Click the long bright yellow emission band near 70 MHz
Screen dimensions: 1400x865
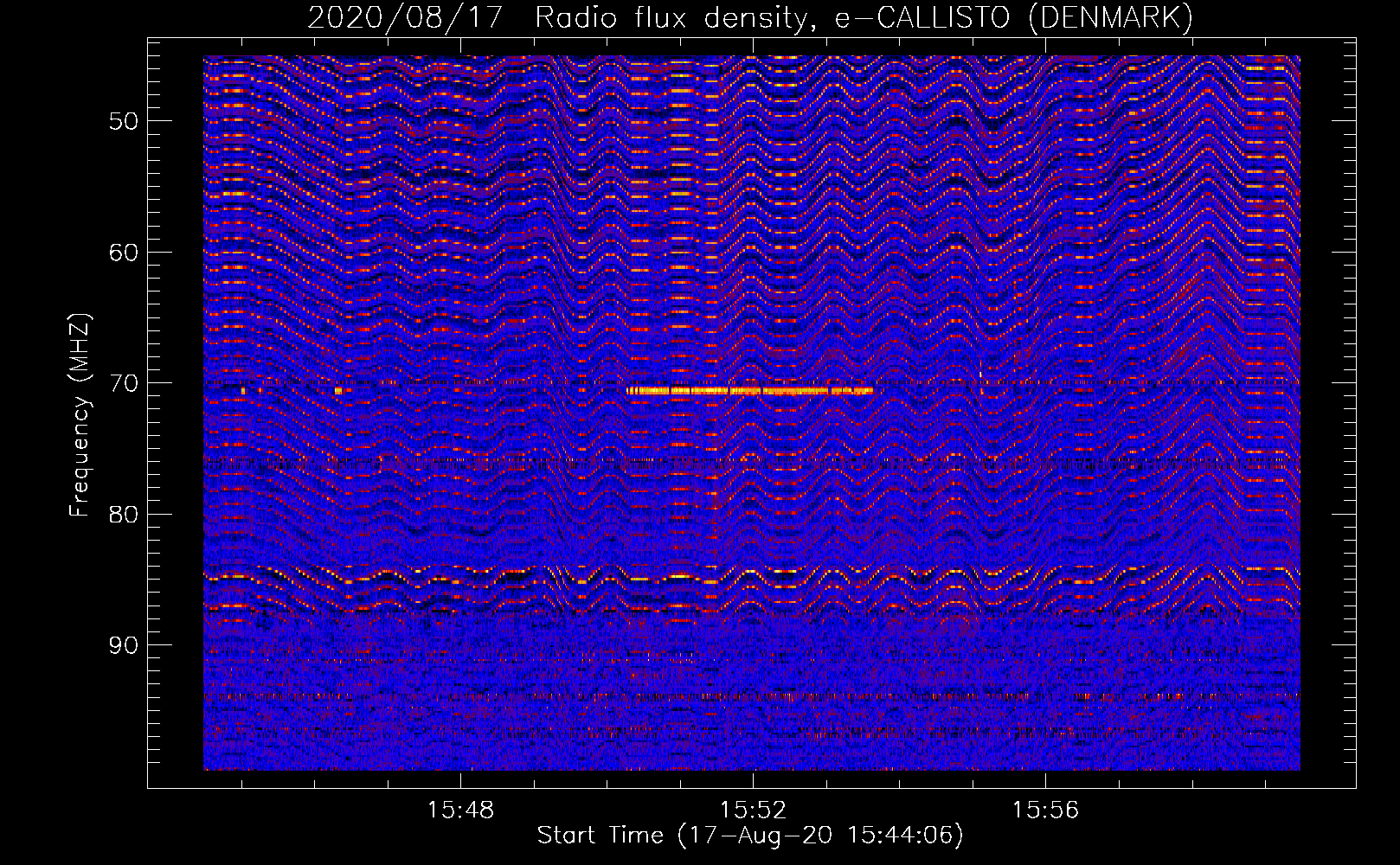click(x=750, y=391)
